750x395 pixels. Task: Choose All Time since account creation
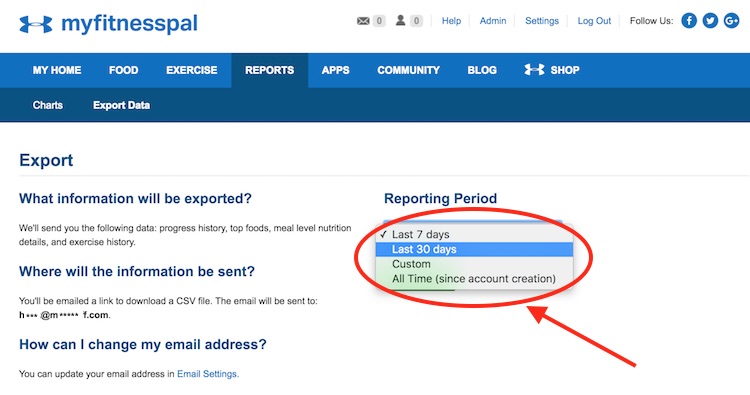[474, 279]
